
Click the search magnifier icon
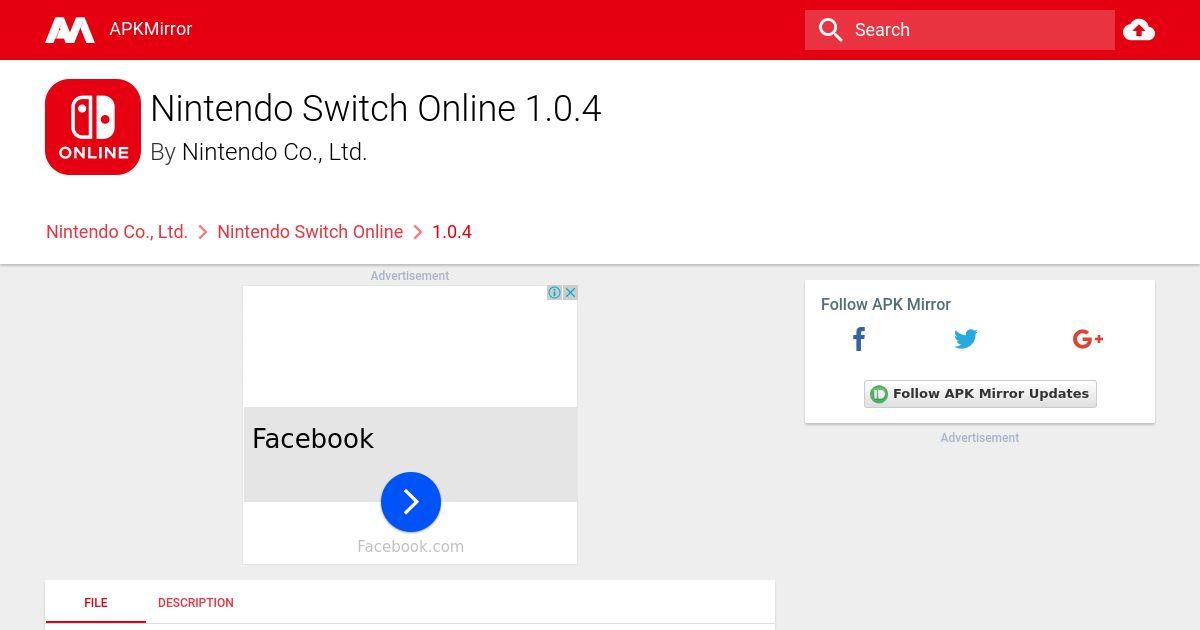click(830, 30)
